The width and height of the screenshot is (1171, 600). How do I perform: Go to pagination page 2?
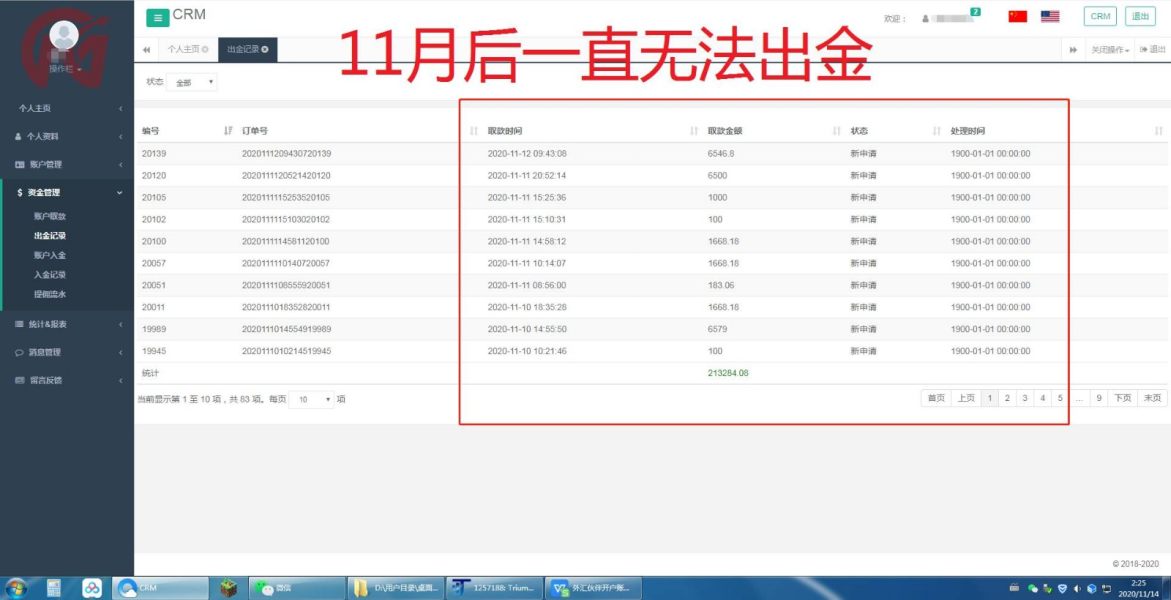pyautogui.click(x=1007, y=398)
